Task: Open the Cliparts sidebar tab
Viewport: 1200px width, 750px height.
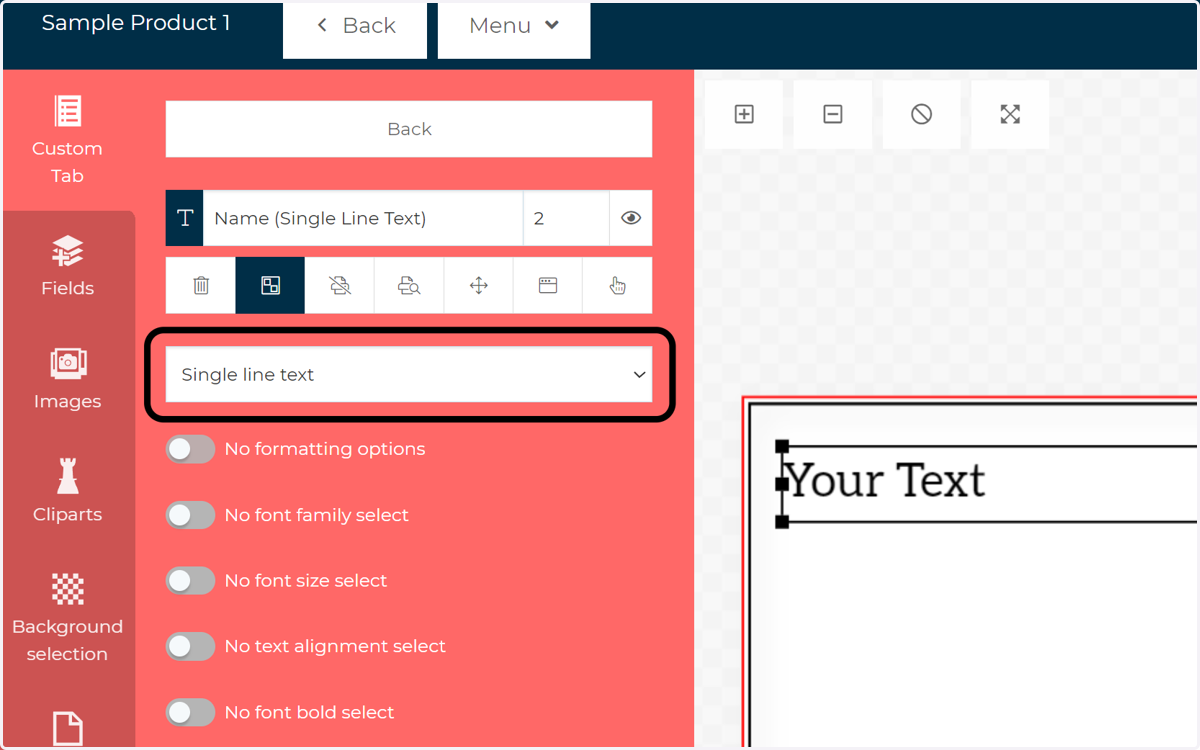Action: tap(68, 492)
